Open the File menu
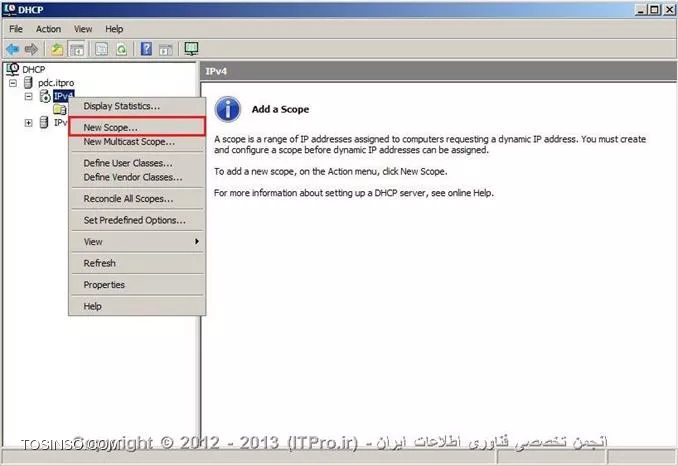The image size is (678, 466). point(16,29)
